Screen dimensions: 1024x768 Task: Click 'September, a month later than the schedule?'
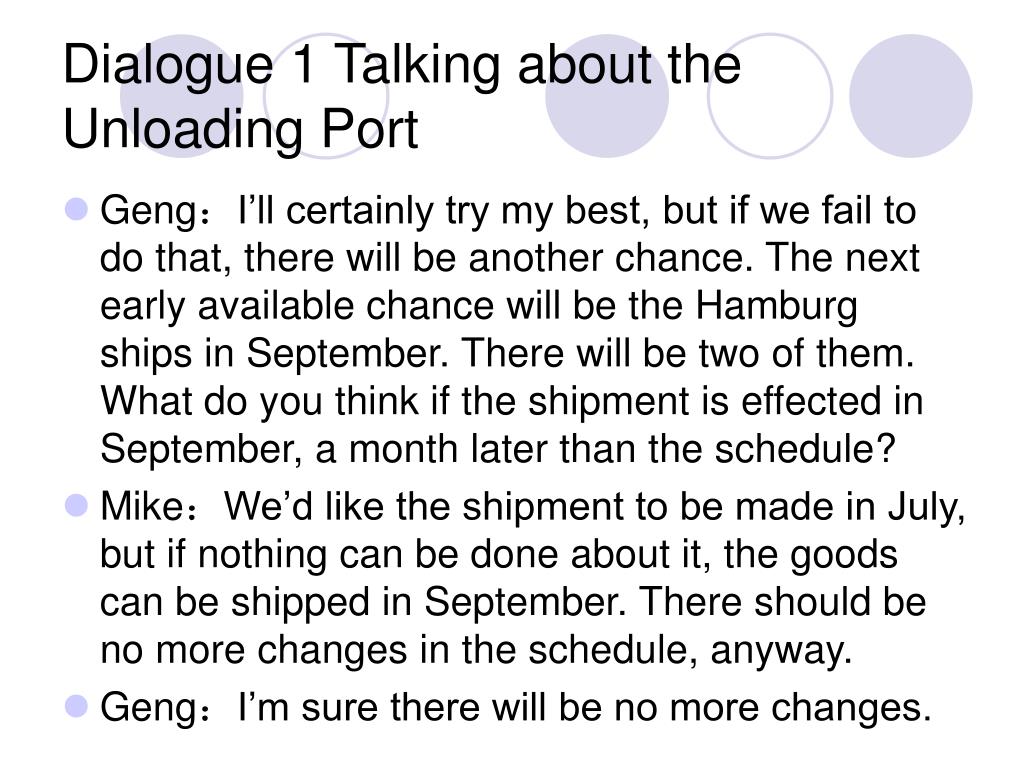point(497,449)
